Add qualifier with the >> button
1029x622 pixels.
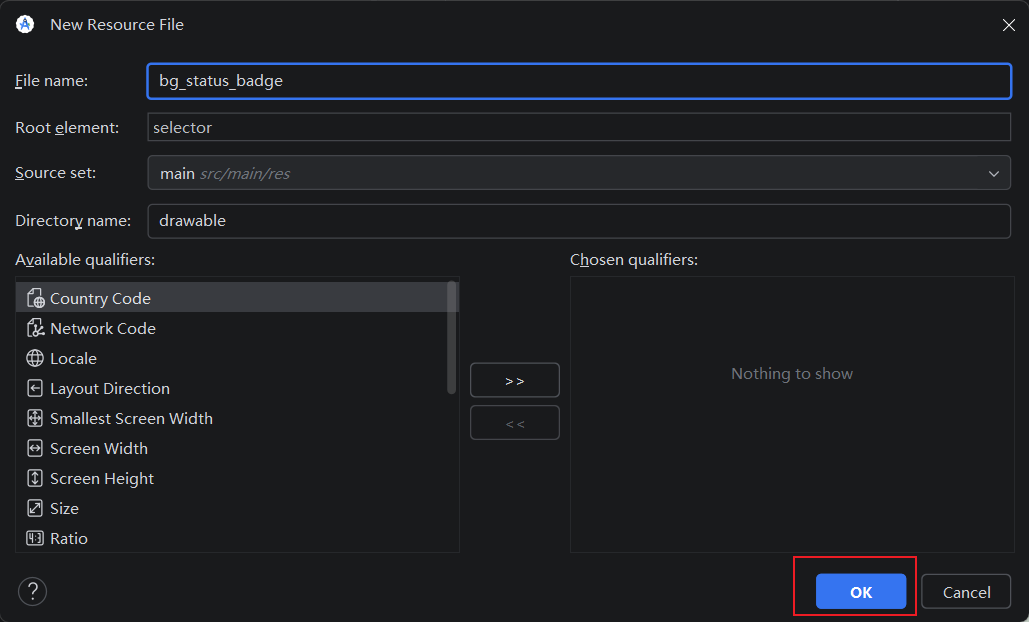click(x=514, y=380)
